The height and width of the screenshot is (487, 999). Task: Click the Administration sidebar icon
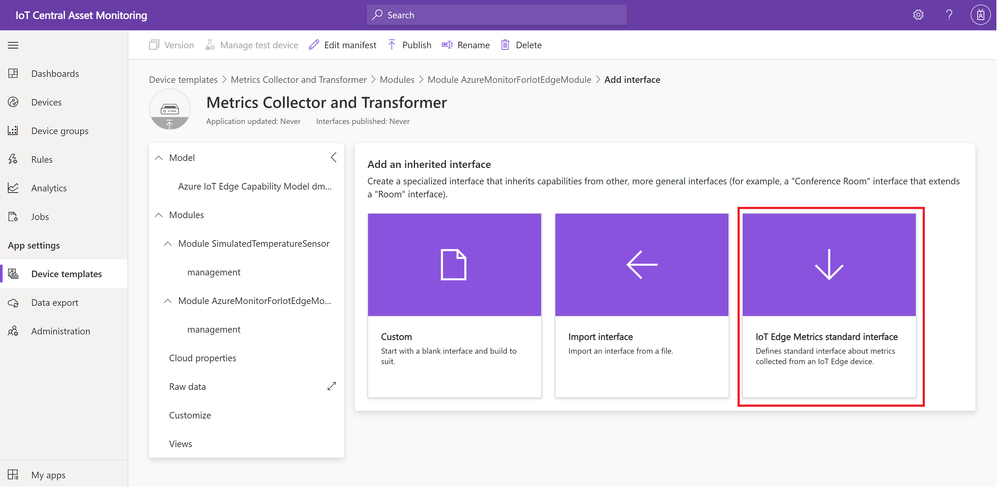[13, 331]
